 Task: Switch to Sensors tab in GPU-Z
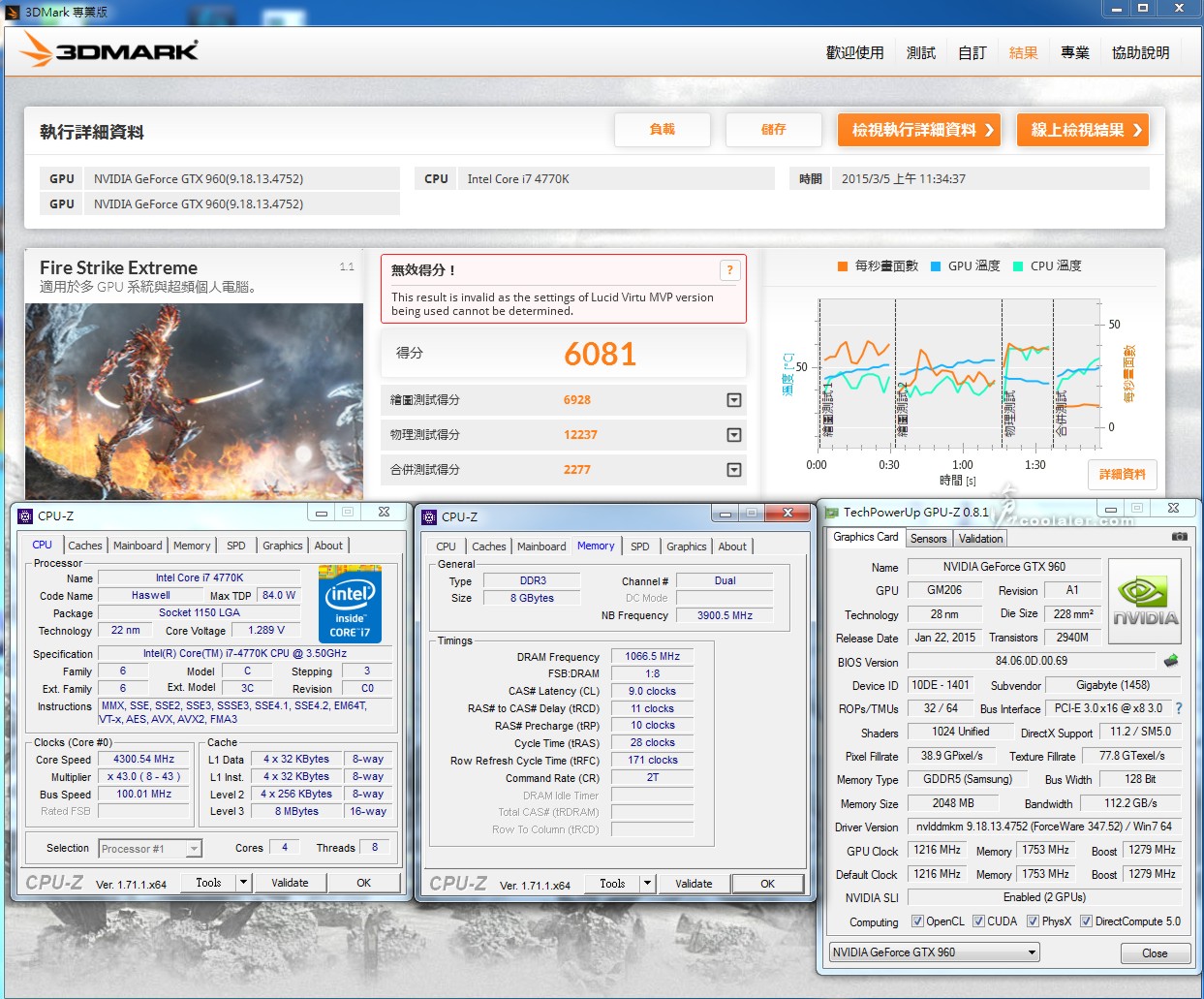929,539
